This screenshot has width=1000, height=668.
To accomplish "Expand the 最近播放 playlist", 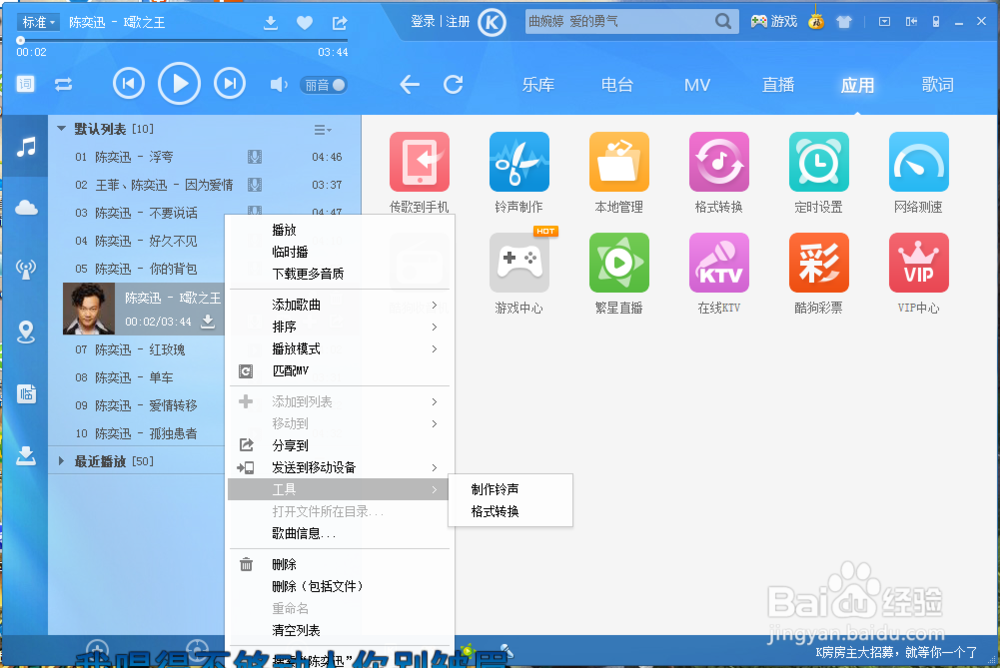I will point(61,461).
